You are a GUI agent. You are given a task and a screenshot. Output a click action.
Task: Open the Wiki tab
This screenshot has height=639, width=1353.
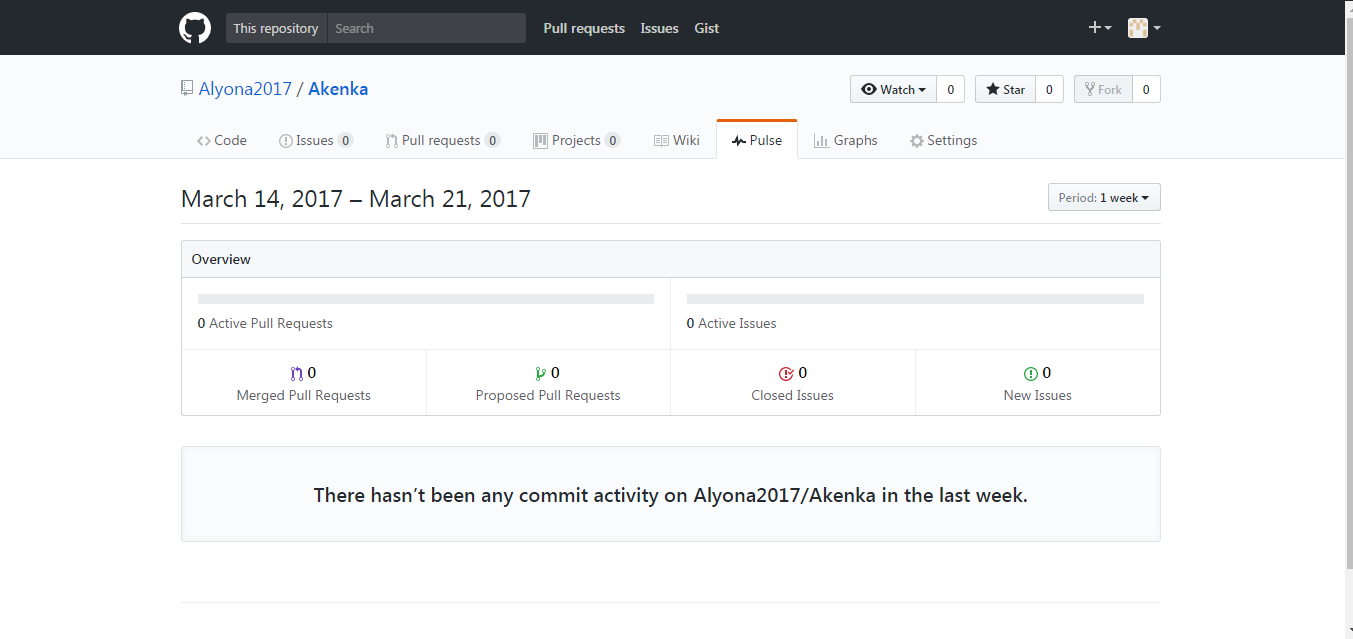click(x=676, y=140)
